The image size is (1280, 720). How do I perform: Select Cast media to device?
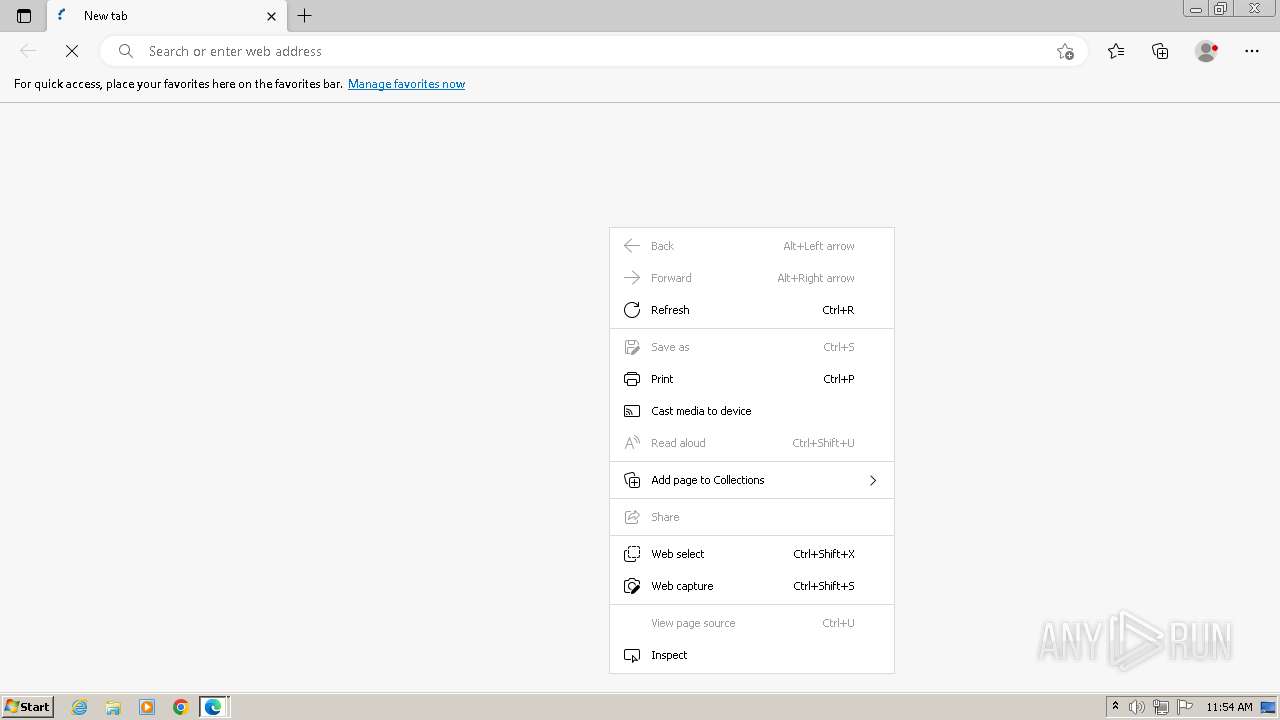(752, 411)
